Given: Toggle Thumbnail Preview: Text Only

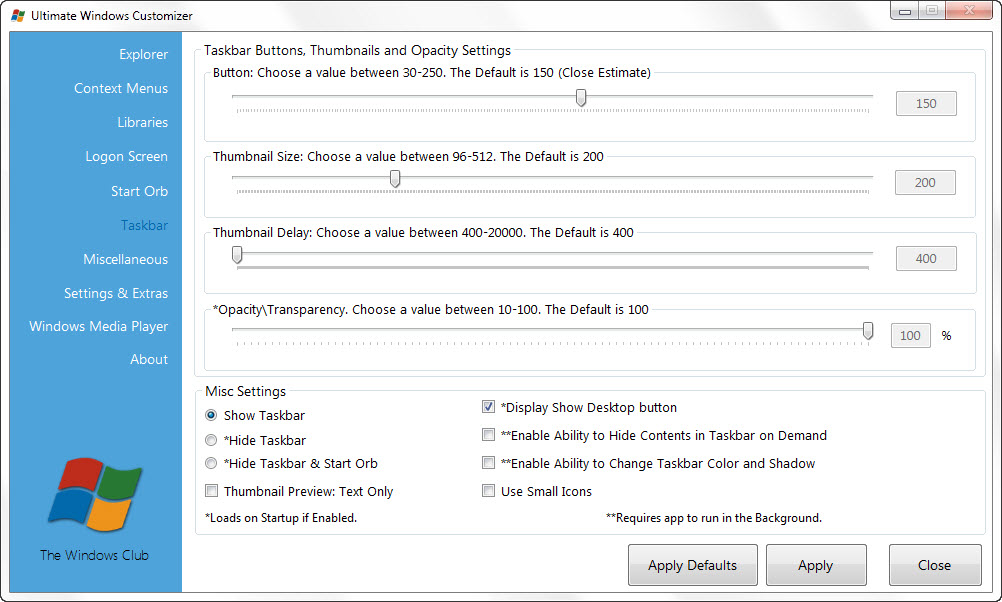Looking at the screenshot, I should point(211,490).
